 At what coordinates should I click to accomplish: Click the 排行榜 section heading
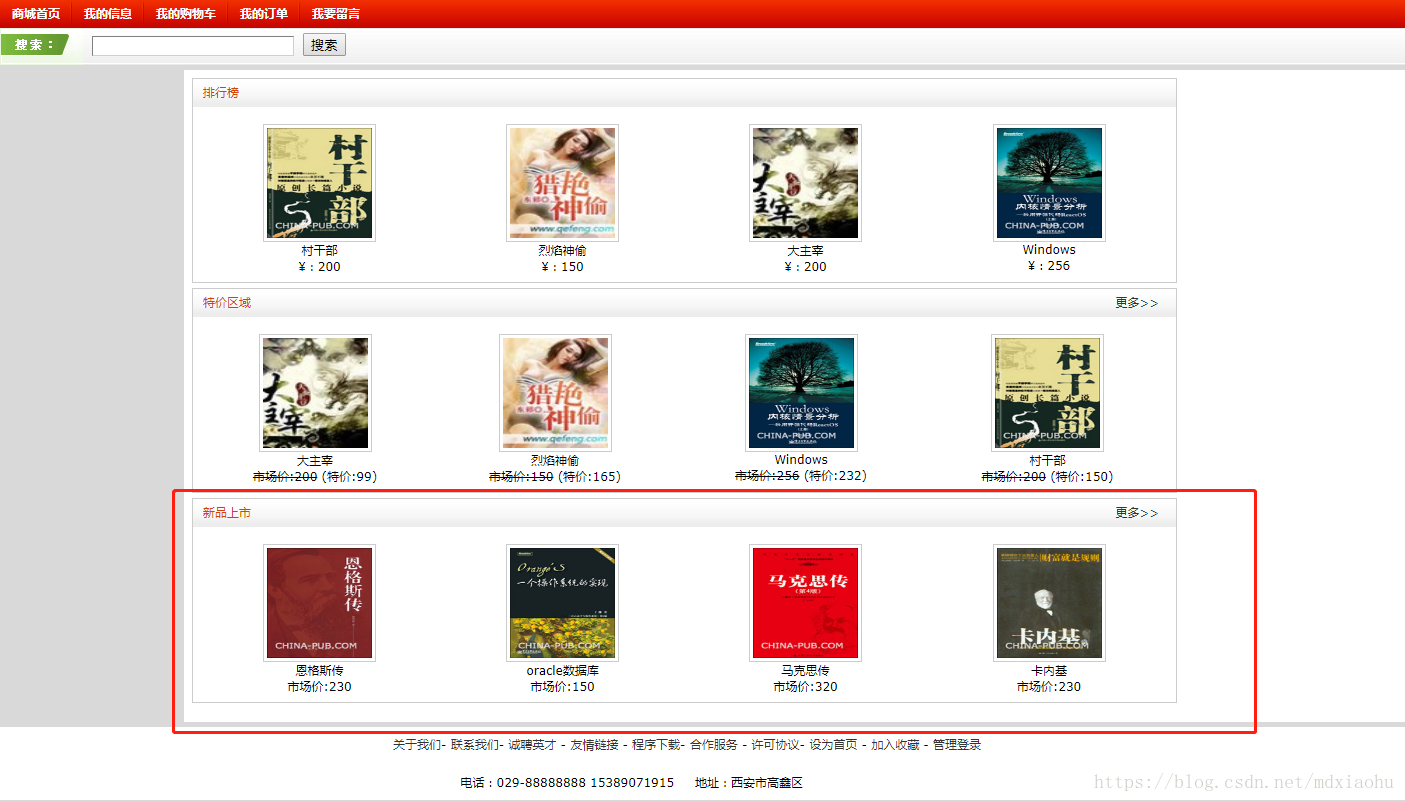(221, 93)
